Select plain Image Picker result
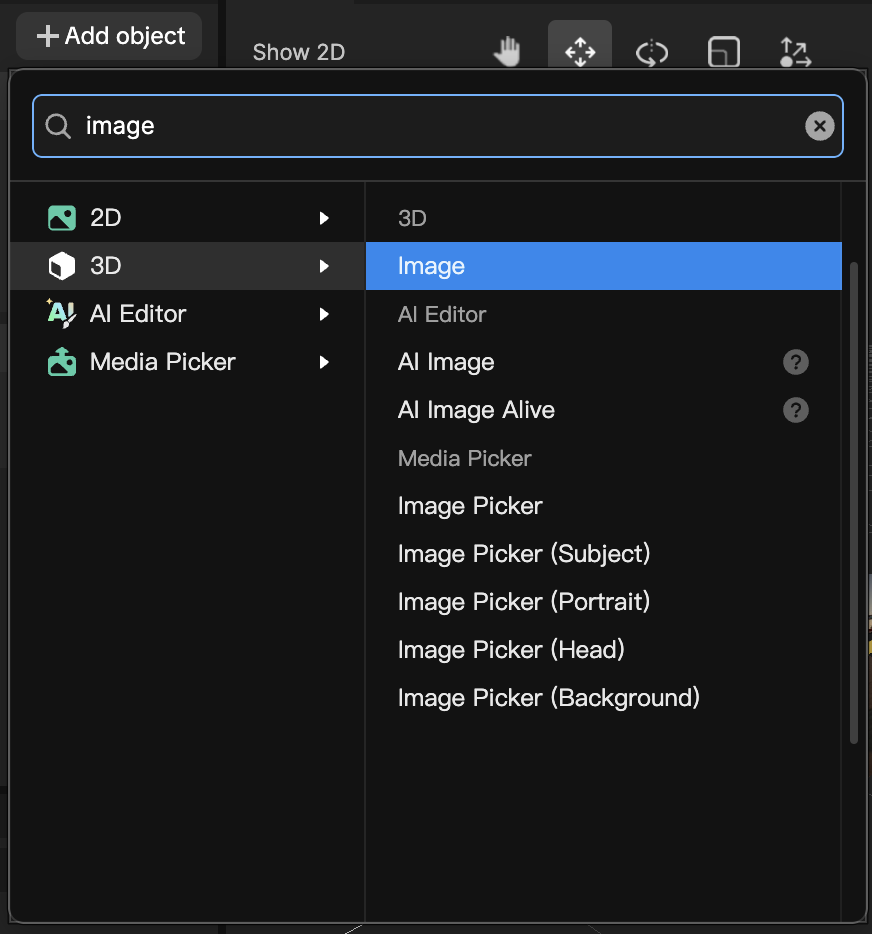 click(x=603, y=506)
